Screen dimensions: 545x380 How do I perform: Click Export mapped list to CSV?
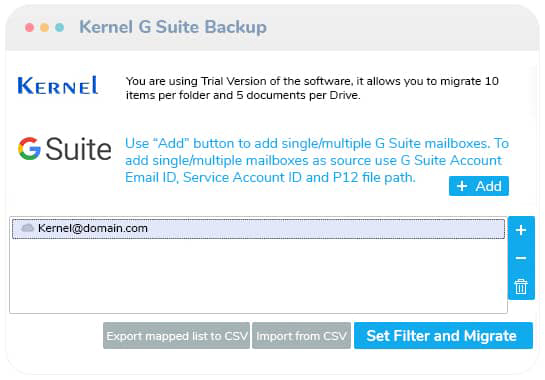[177, 335]
